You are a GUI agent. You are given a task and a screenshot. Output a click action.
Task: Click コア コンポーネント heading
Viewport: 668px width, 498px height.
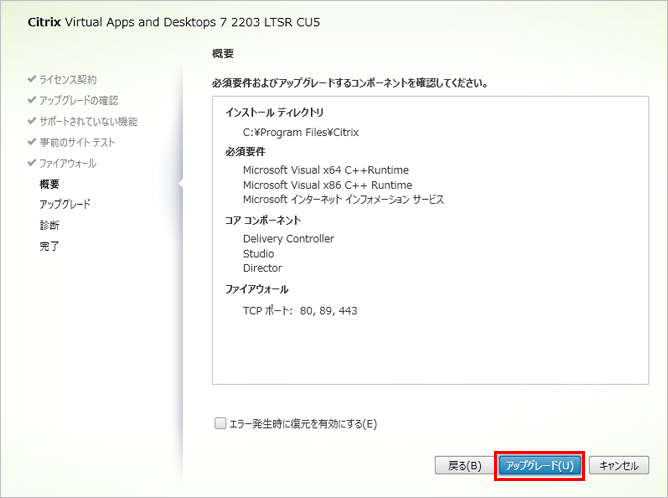coord(263,220)
